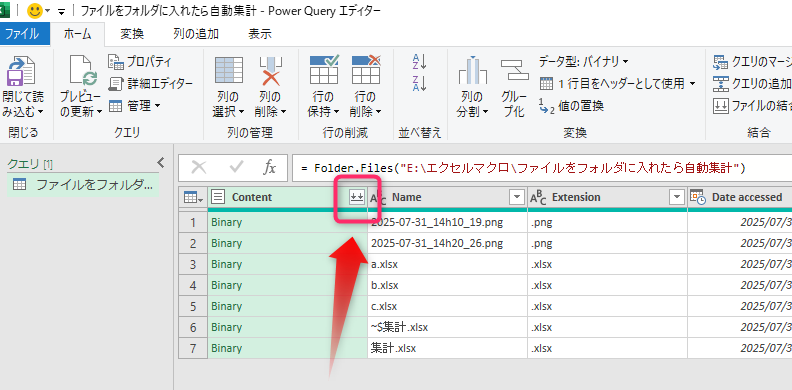Click into the Folder.Files formula bar

542,168
